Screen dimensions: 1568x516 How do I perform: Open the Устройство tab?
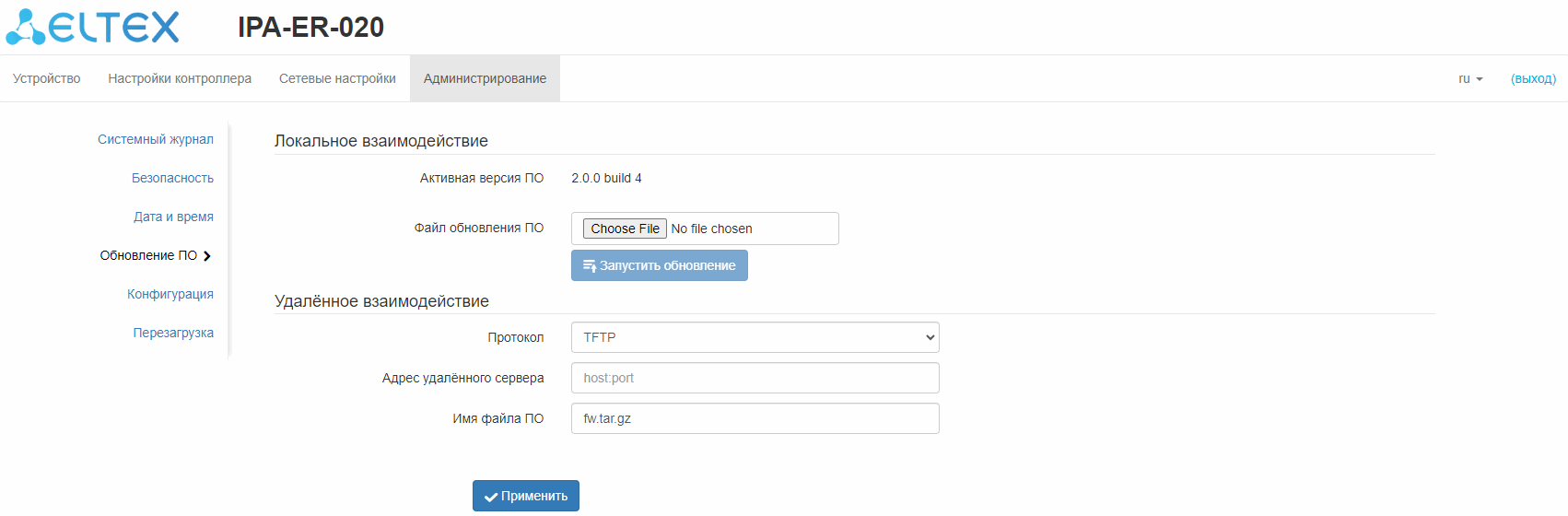click(46, 79)
